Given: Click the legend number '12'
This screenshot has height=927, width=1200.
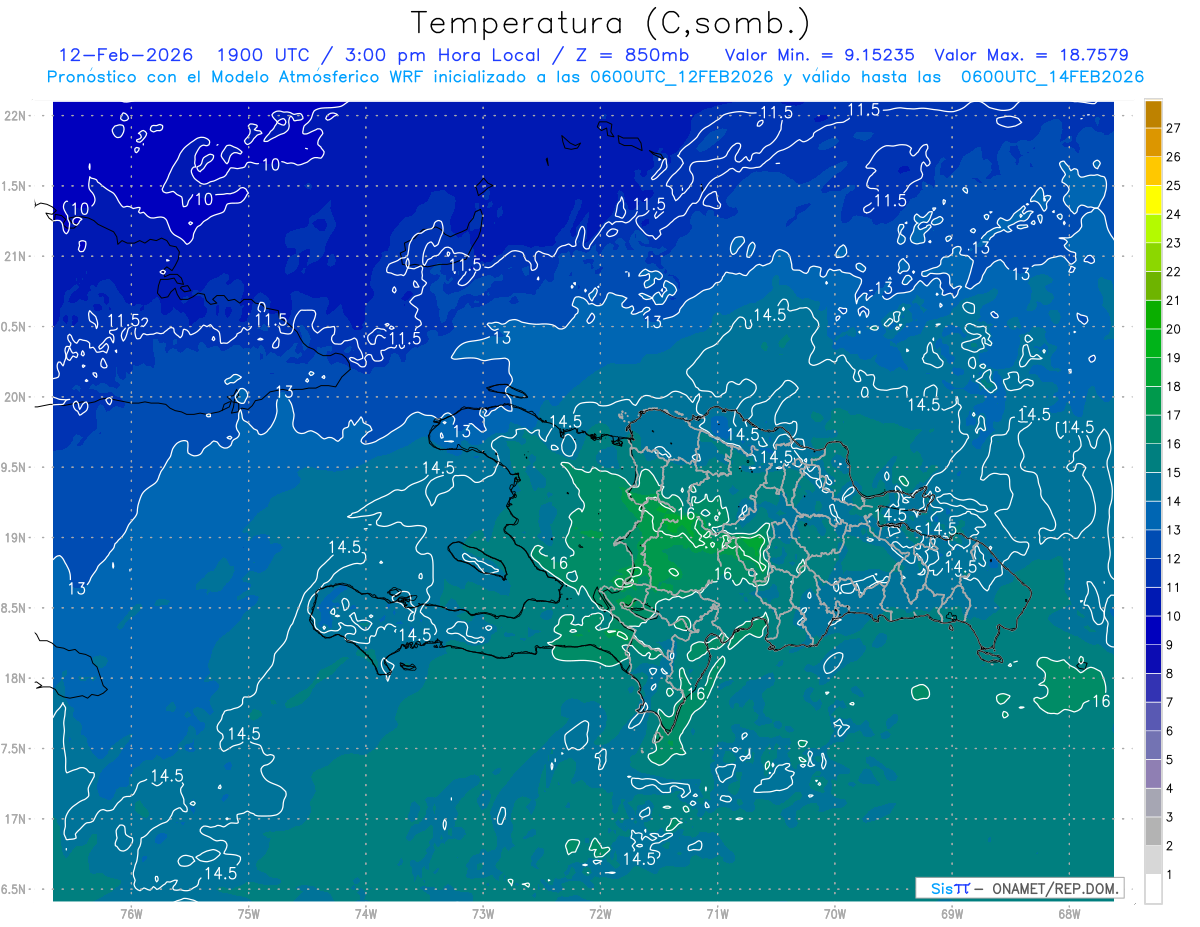Looking at the screenshot, I should click(x=1174, y=559).
